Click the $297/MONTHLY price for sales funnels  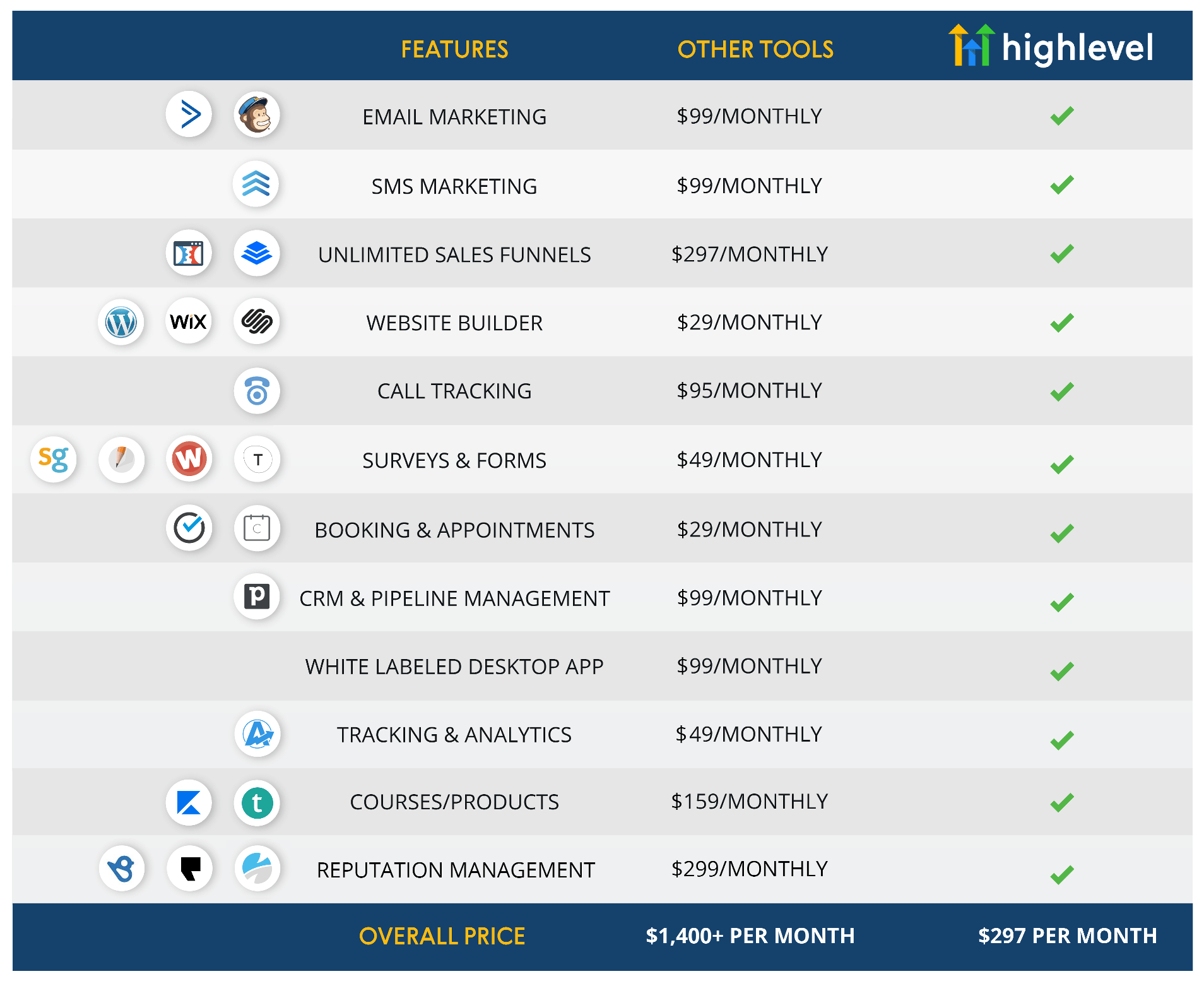[750, 254]
